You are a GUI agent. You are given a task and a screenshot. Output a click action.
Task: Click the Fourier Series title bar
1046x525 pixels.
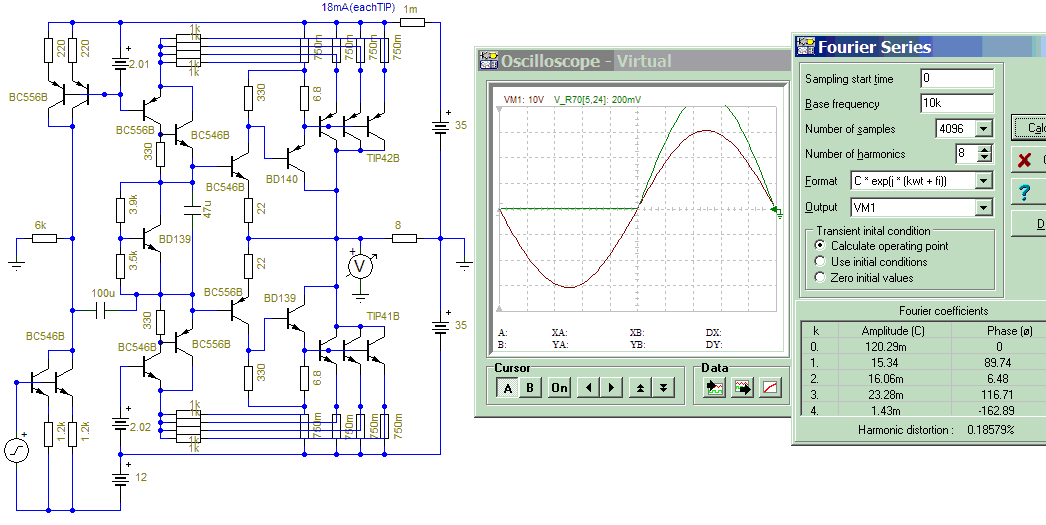pos(921,47)
